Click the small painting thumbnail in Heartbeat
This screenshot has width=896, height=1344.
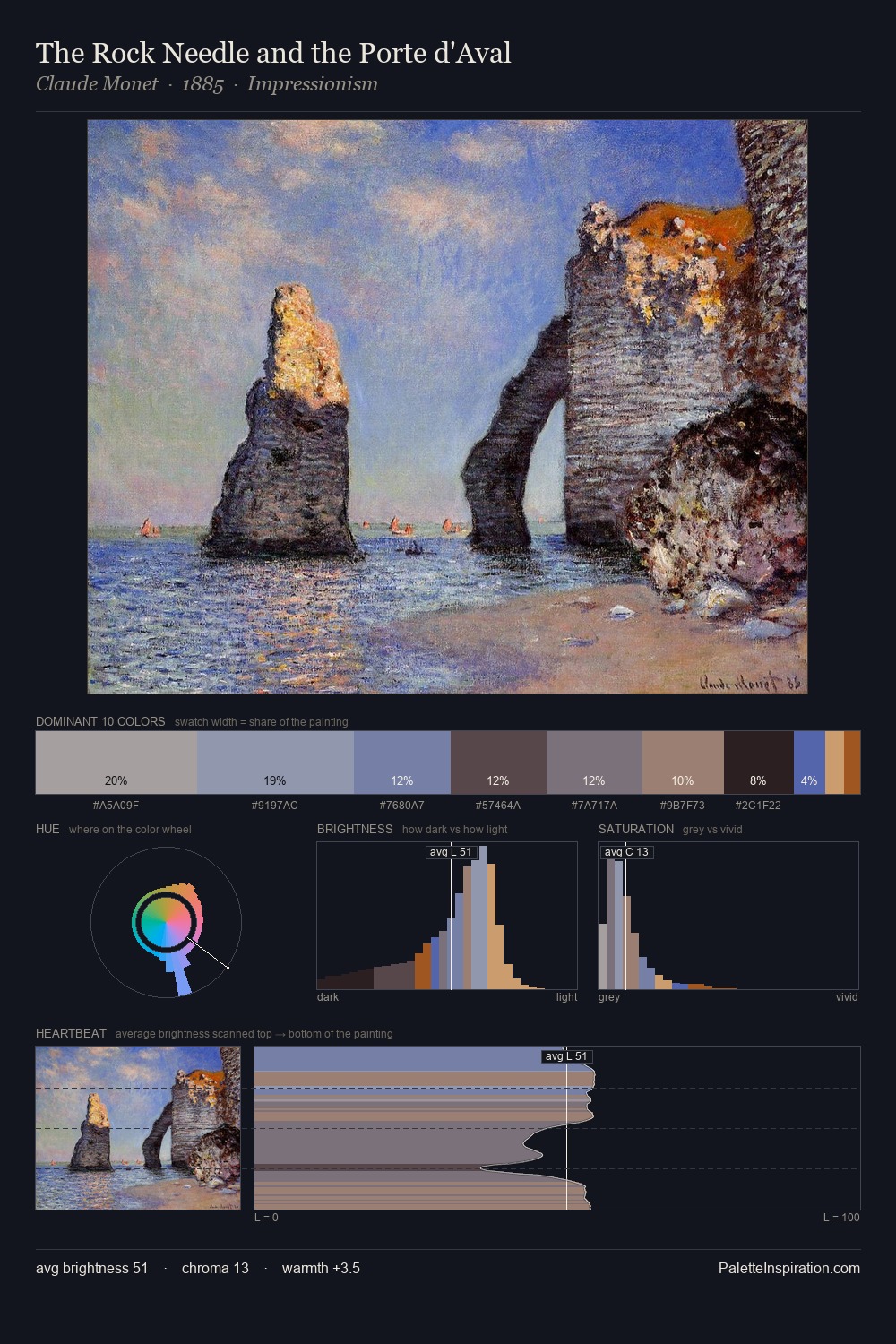click(138, 1128)
